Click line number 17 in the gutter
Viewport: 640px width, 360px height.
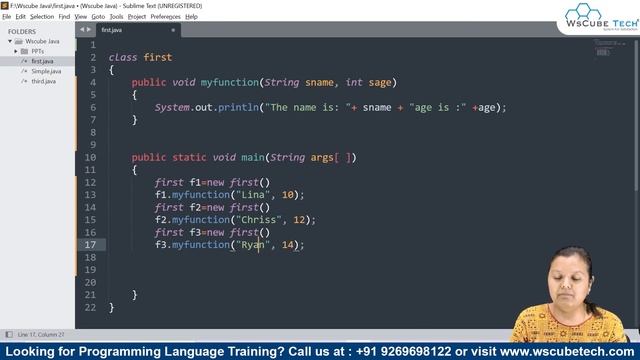click(x=90, y=245)
